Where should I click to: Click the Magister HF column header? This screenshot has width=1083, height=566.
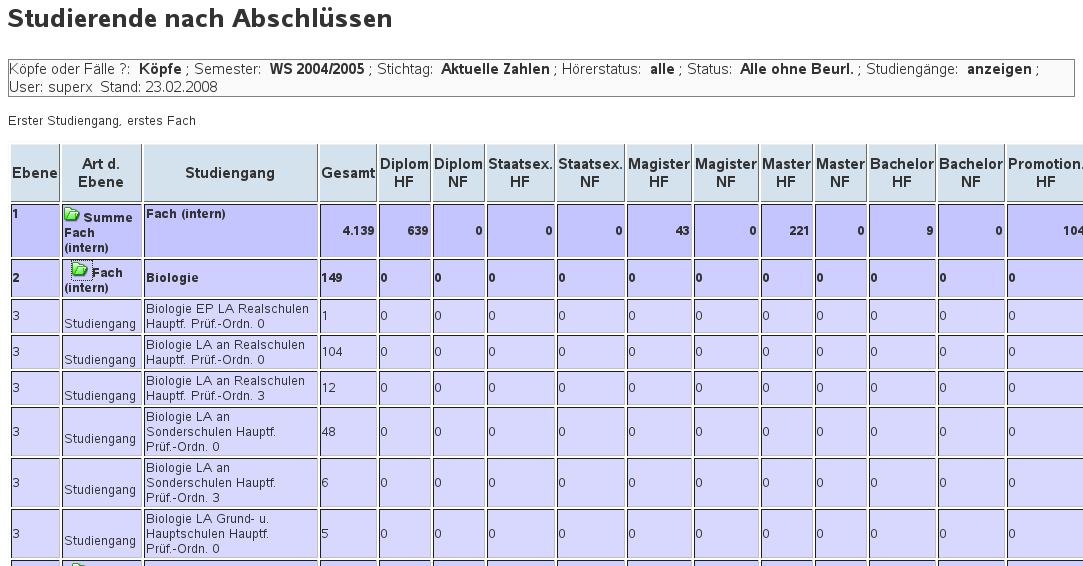(658, 173)
